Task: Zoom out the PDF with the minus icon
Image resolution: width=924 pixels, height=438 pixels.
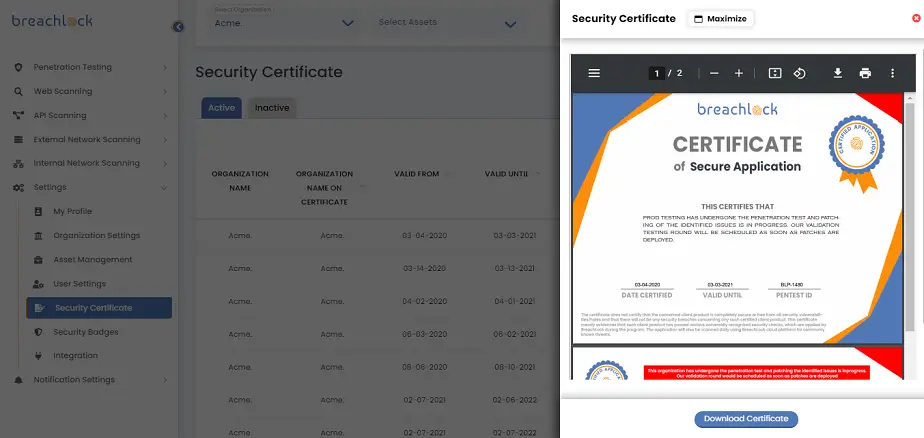Action: (x=714, y=73)
